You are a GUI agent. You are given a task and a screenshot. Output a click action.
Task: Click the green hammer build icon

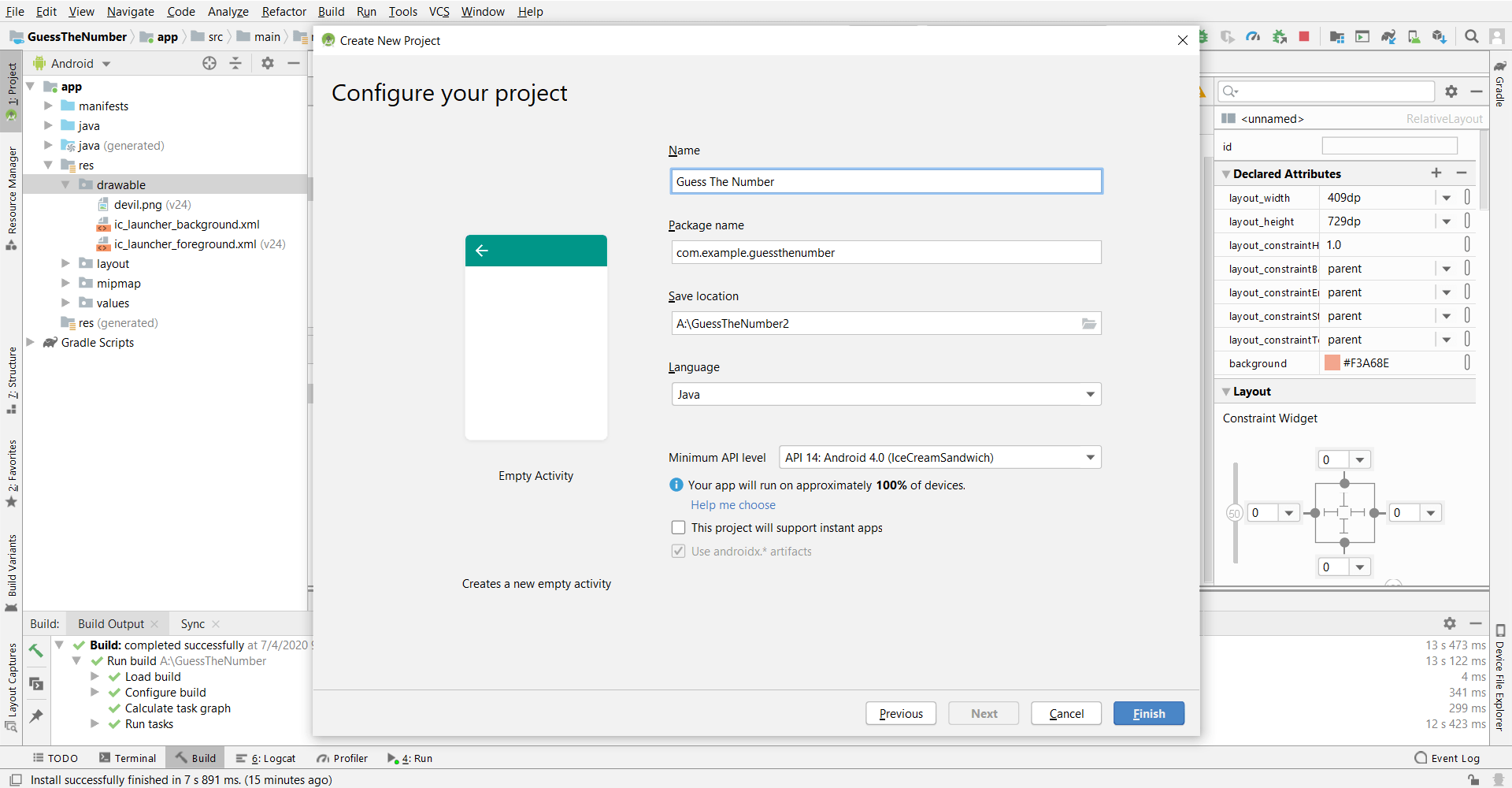36,651
